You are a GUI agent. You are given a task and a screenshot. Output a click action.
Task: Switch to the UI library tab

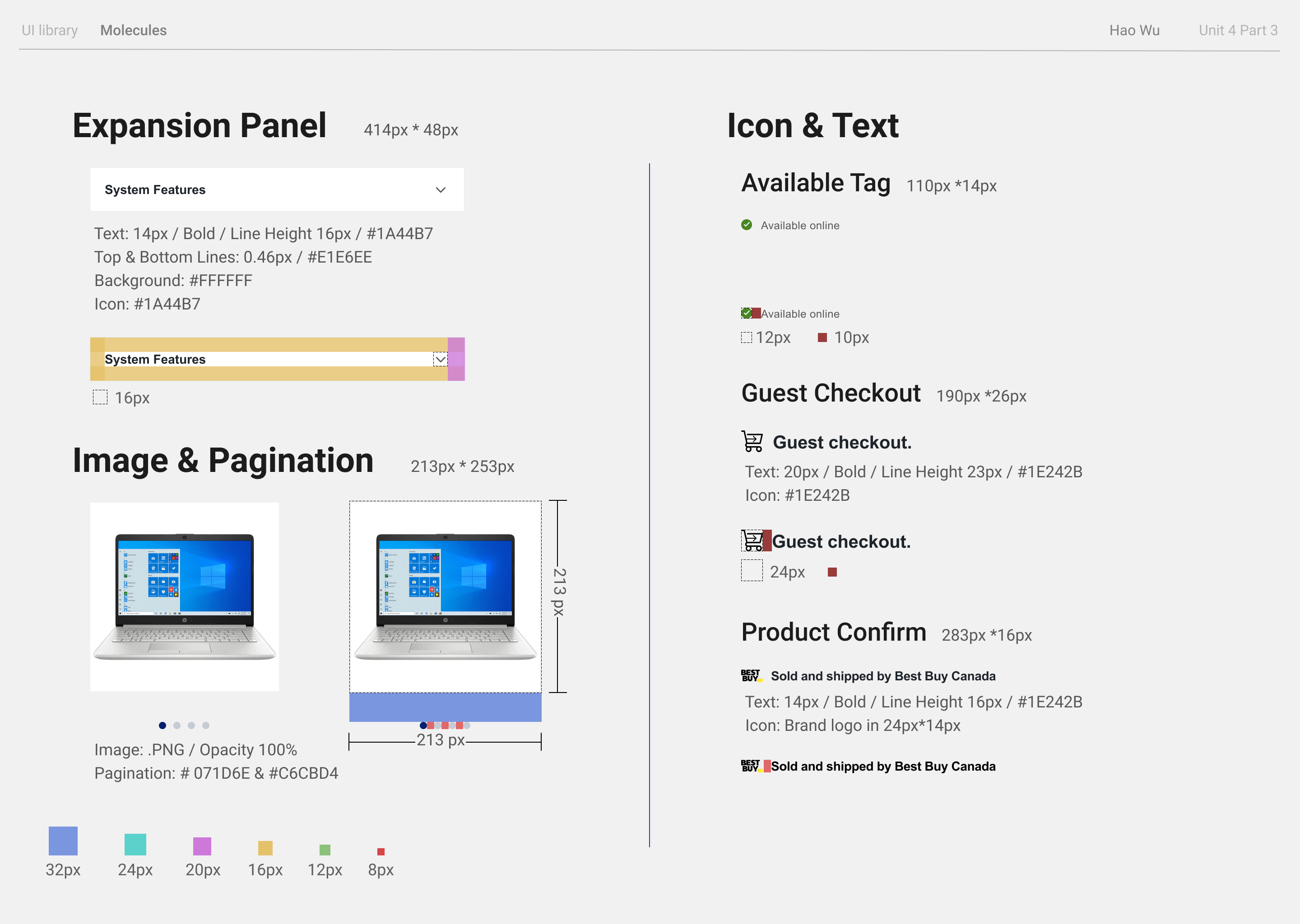[50, 30]
